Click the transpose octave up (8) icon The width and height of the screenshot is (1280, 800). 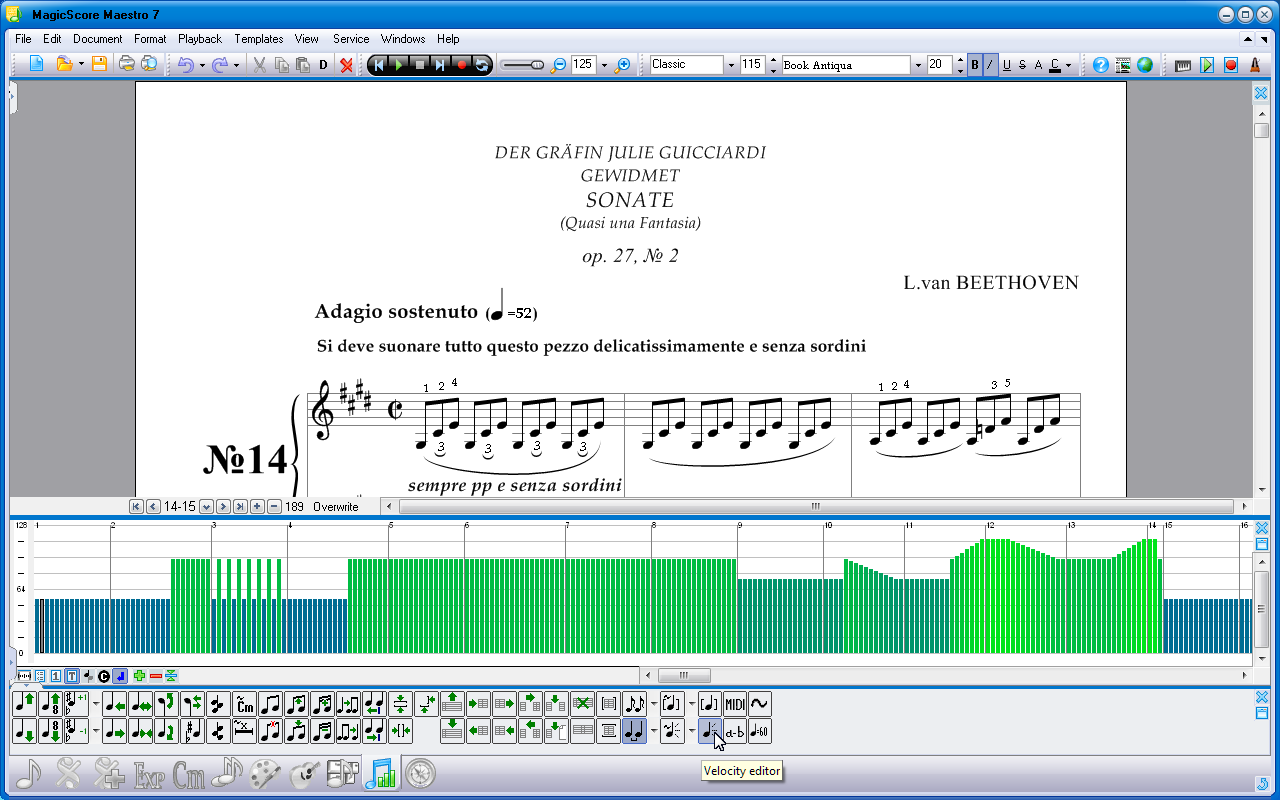coord(50,704)
